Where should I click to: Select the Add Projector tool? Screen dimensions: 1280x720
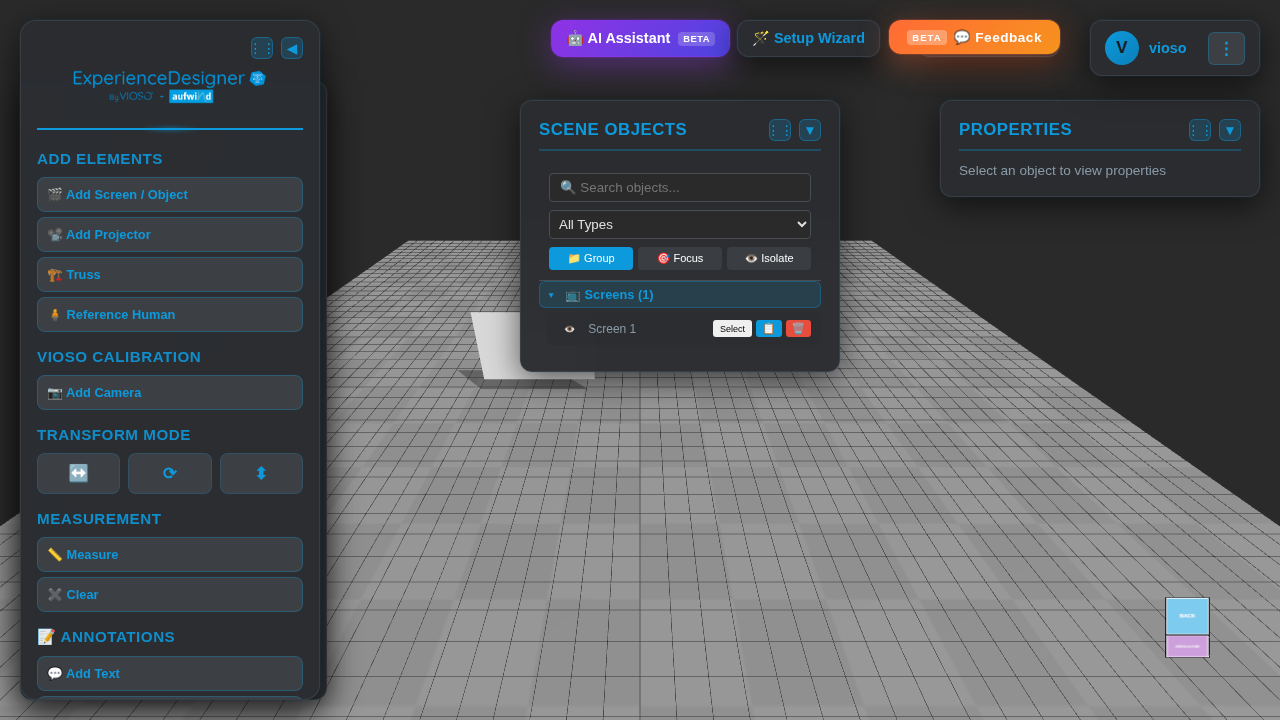click(x=169, y=234)
